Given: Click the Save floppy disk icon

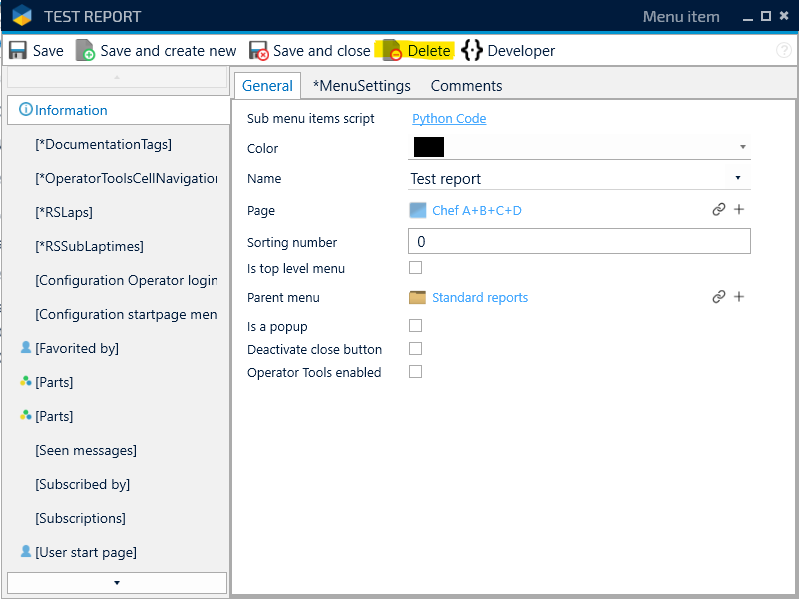Looking at the screenshot, I should click(18, 51).
